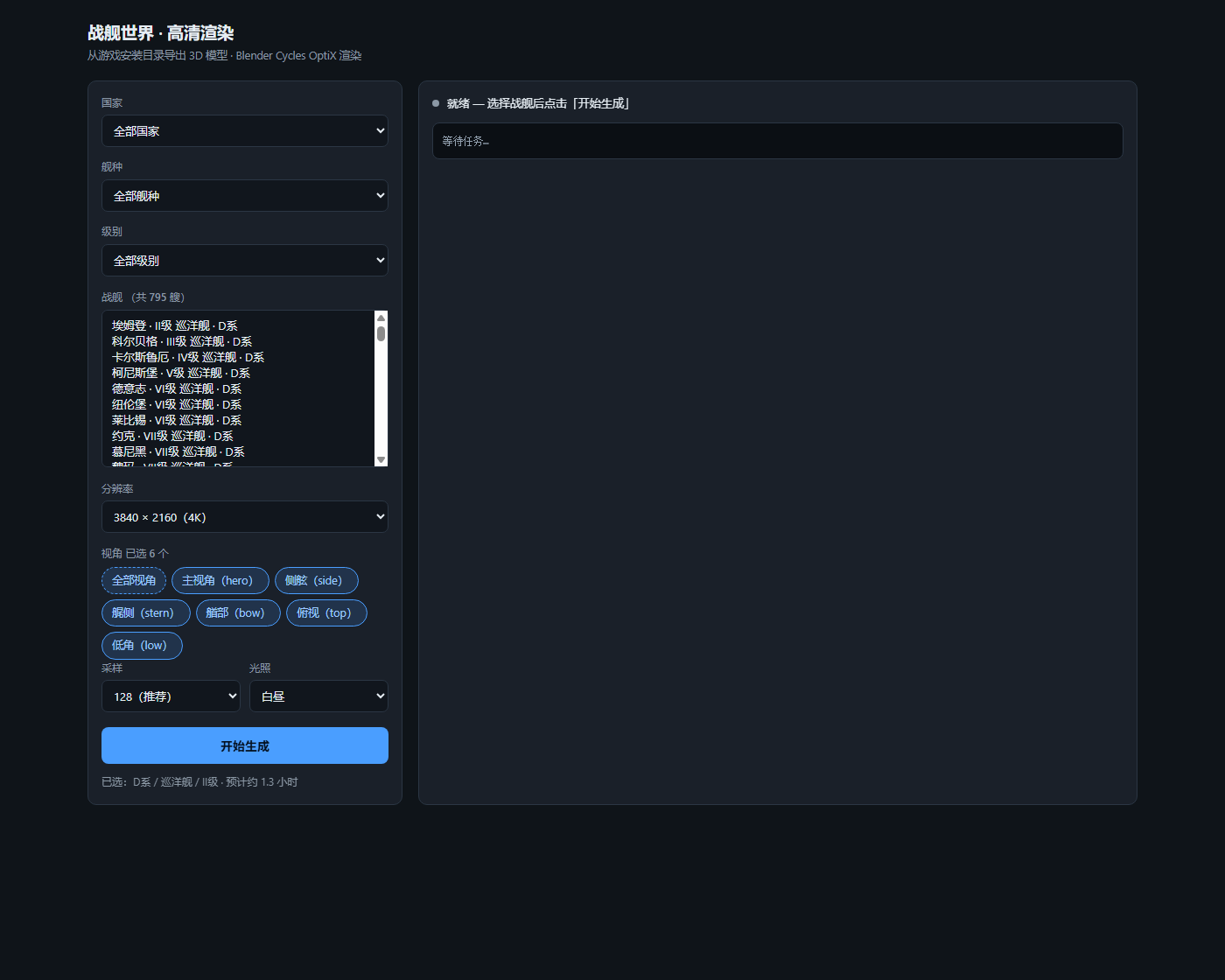The width and height of the screenshot is (1225, 980).
Task: Toggle the 全部视角 chip
Action: click(x=134, y=581)
